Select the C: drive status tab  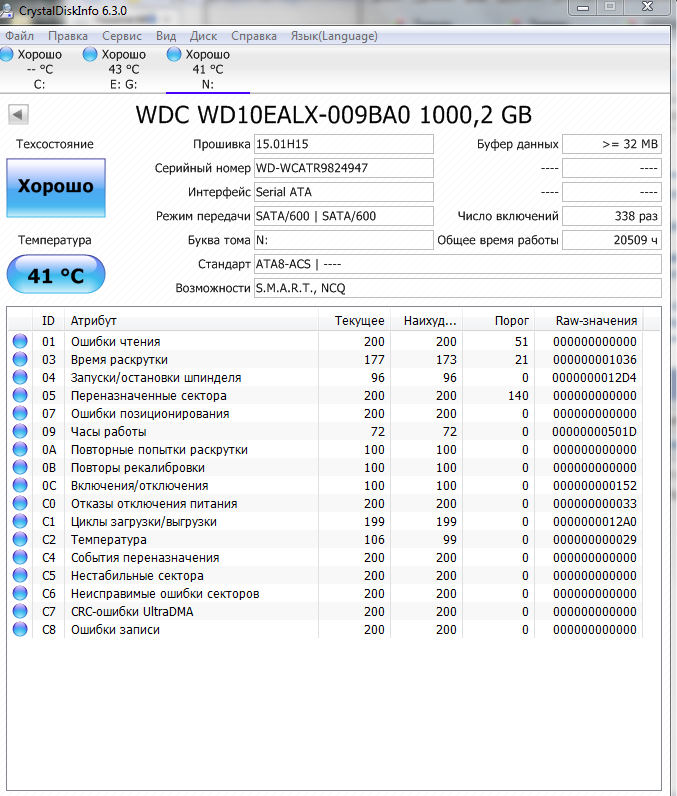(33, 69)
